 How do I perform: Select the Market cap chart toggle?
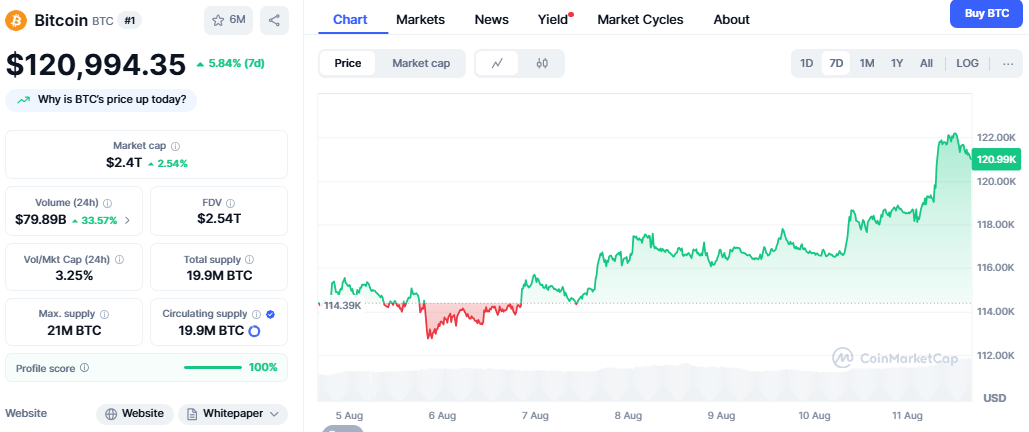pos(421,64)
